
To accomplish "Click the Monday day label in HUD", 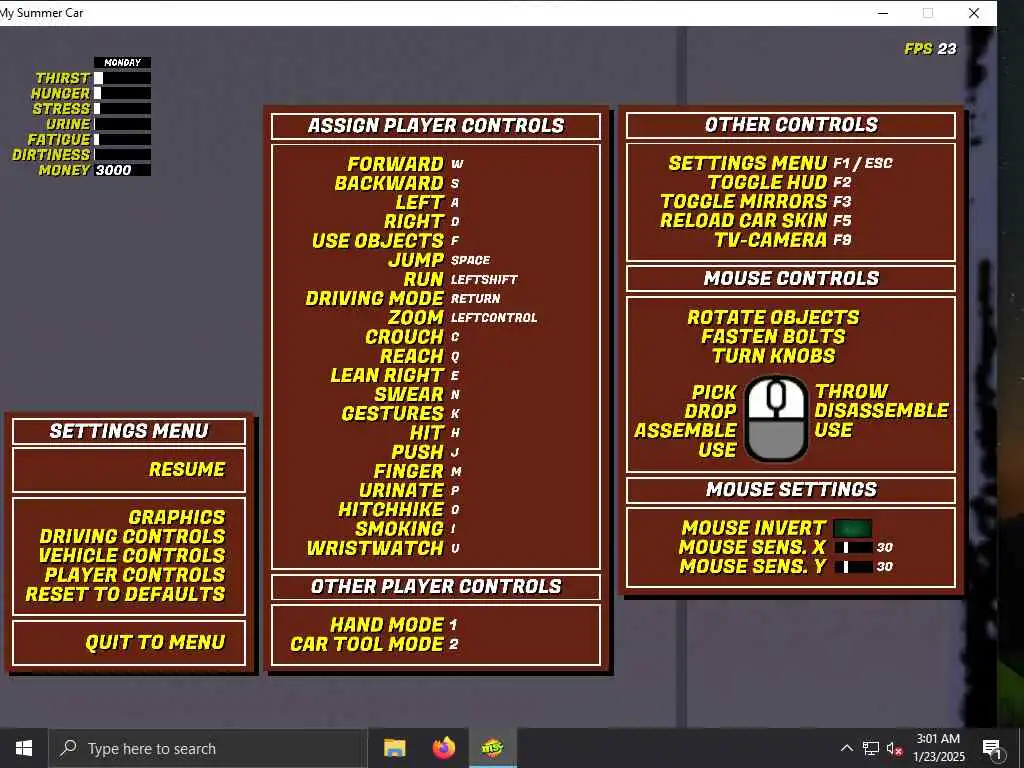I will 122,63.
